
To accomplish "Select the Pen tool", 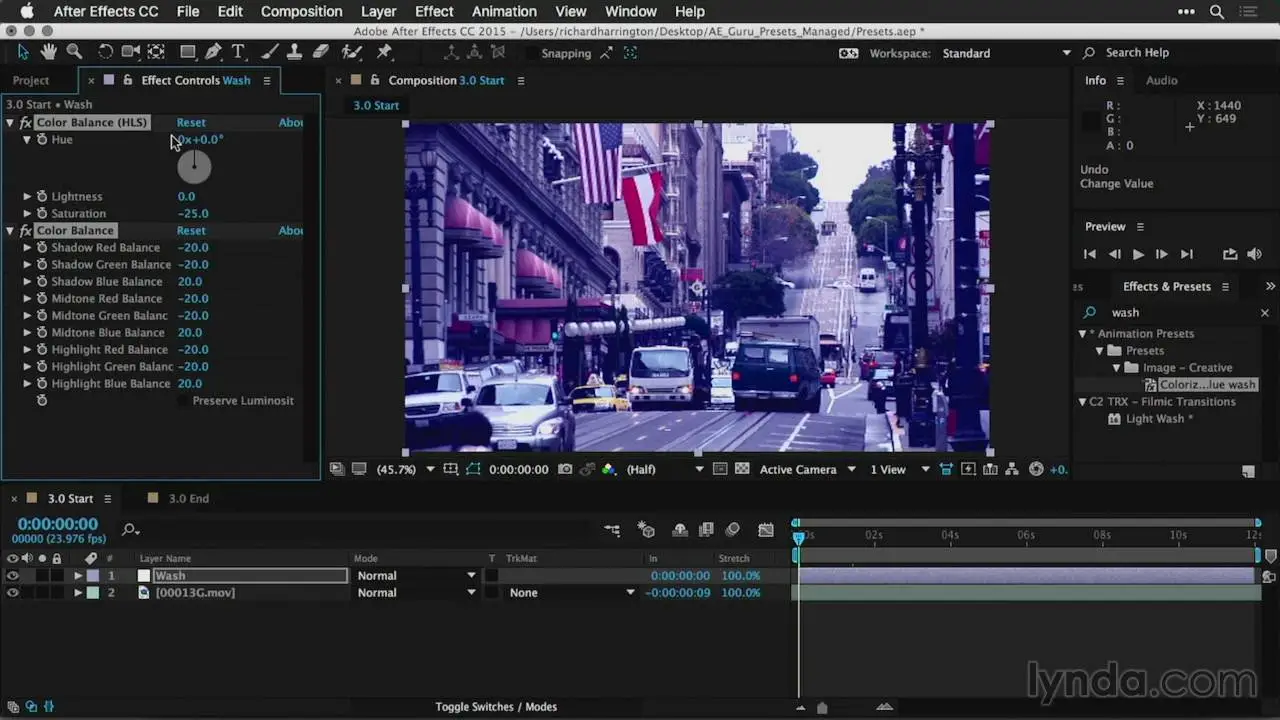I will tap(213, 52).
